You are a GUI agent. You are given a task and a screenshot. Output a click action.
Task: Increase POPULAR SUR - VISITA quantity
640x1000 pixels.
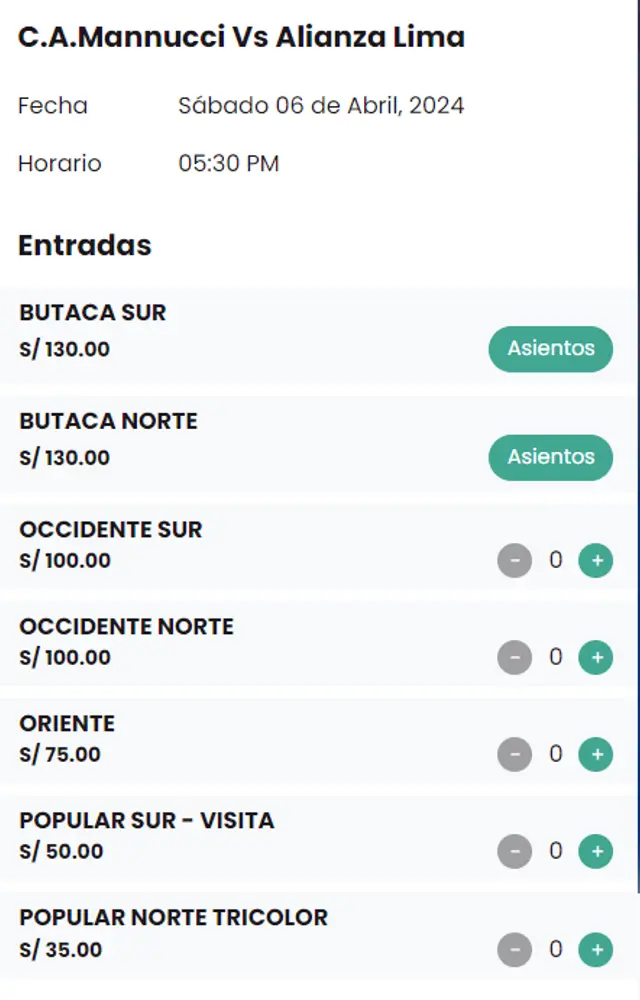(595, 852)
